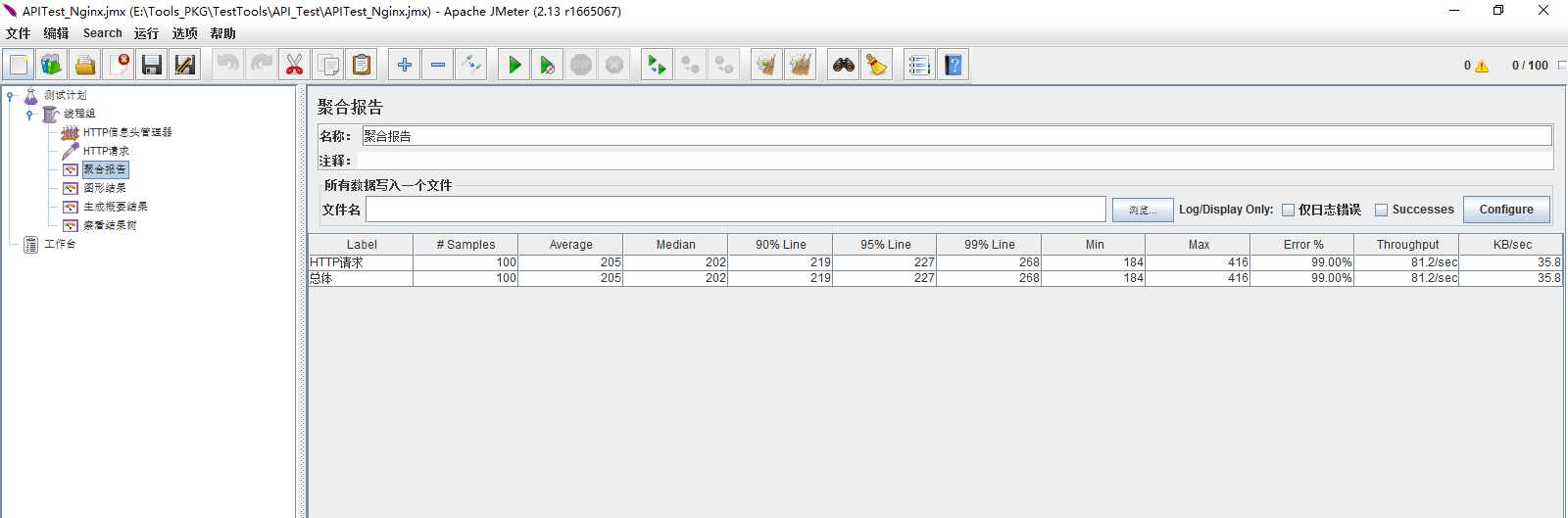The image size is (1568, 518).
Task: Click into the 名称 input field
Action: coord(956,136)
